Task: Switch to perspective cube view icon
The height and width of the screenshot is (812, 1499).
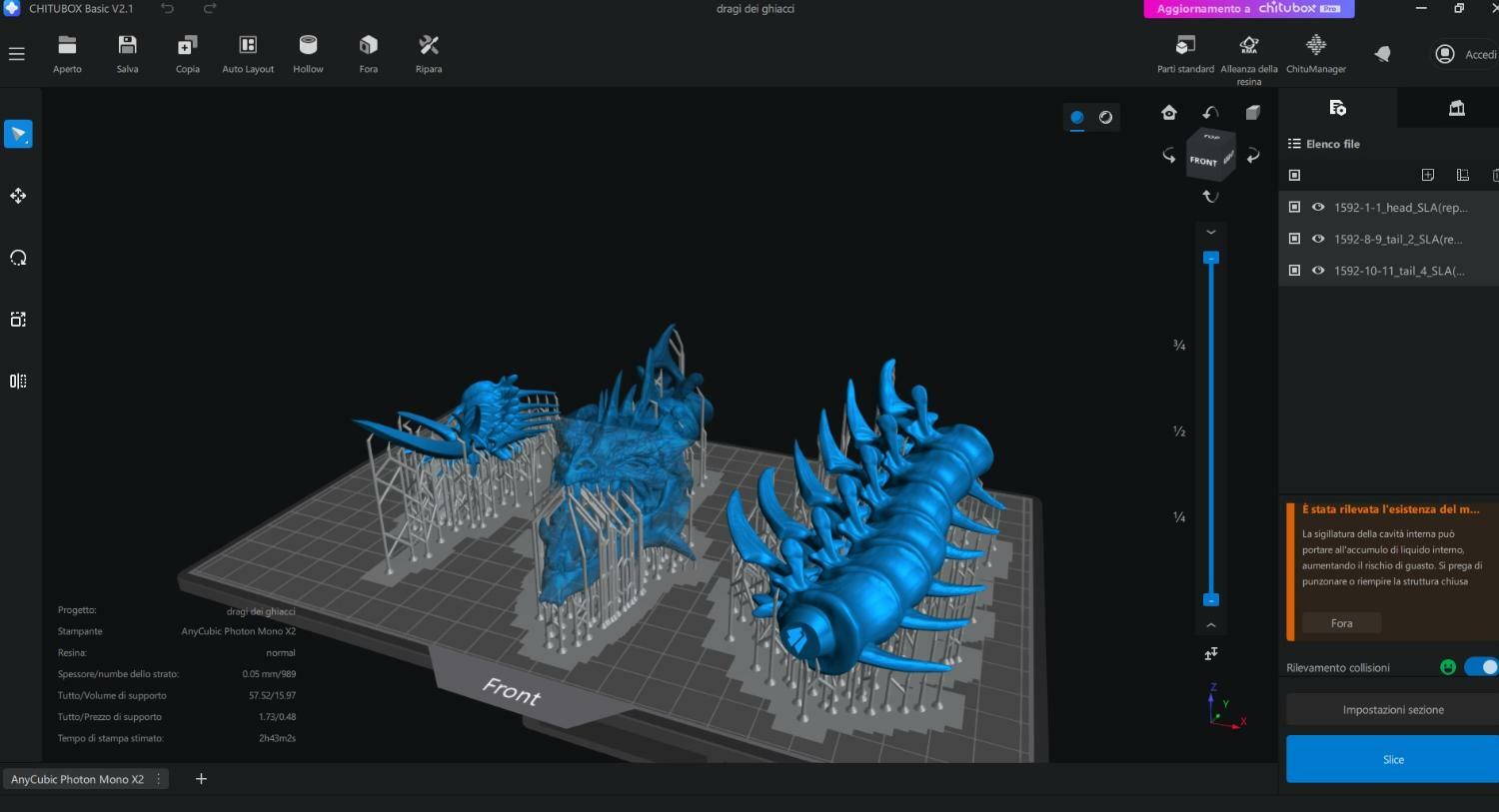Action: point(1252,113)
